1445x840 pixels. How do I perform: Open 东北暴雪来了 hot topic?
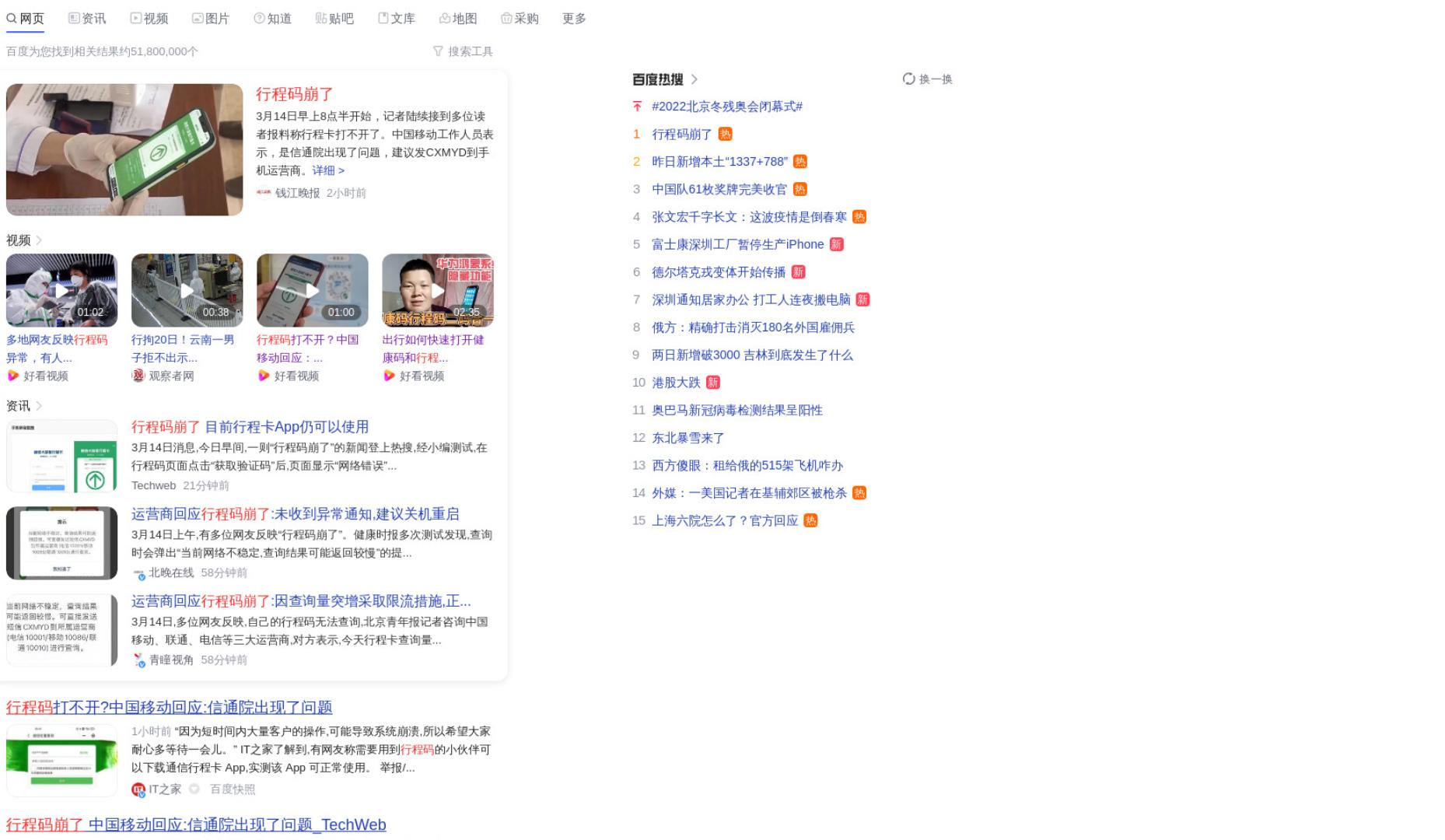(688, 438)
